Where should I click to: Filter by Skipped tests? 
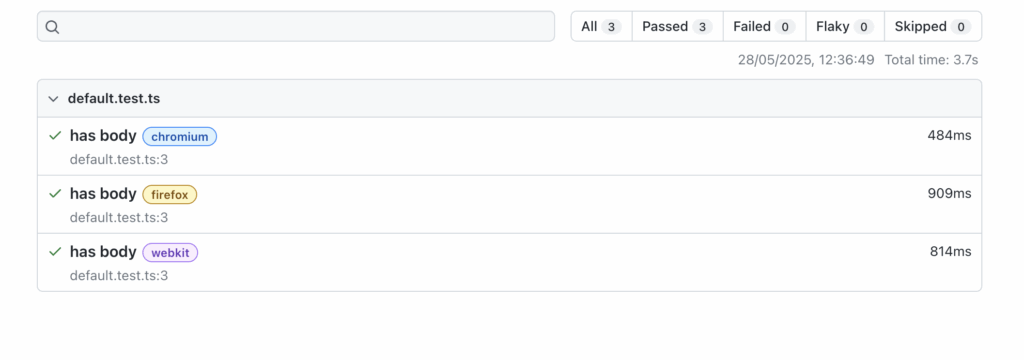point(933,26)
